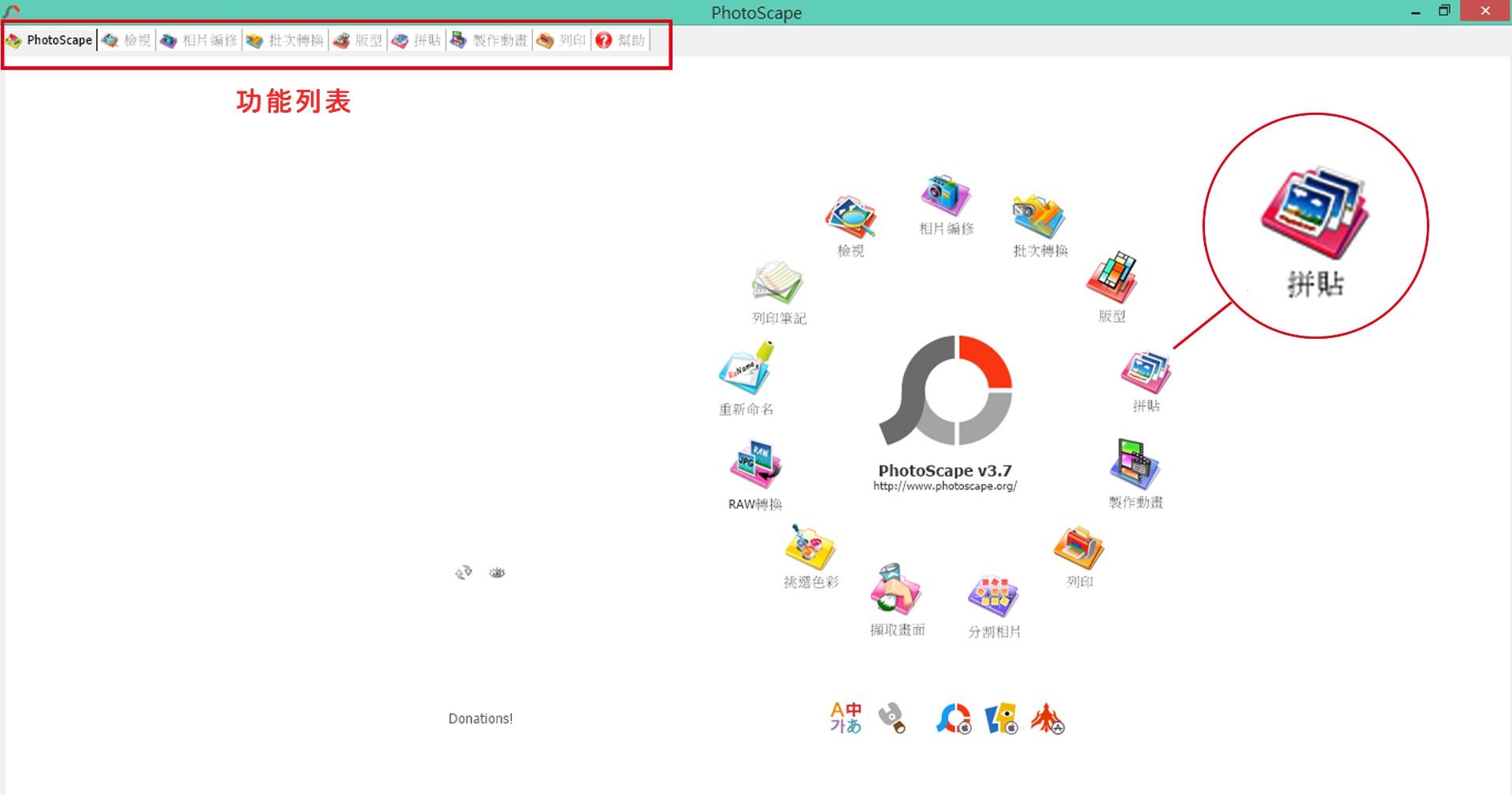Click PhotoScape for Mac logo icon
Screen dimensions: 1512x795
point(954,718)
